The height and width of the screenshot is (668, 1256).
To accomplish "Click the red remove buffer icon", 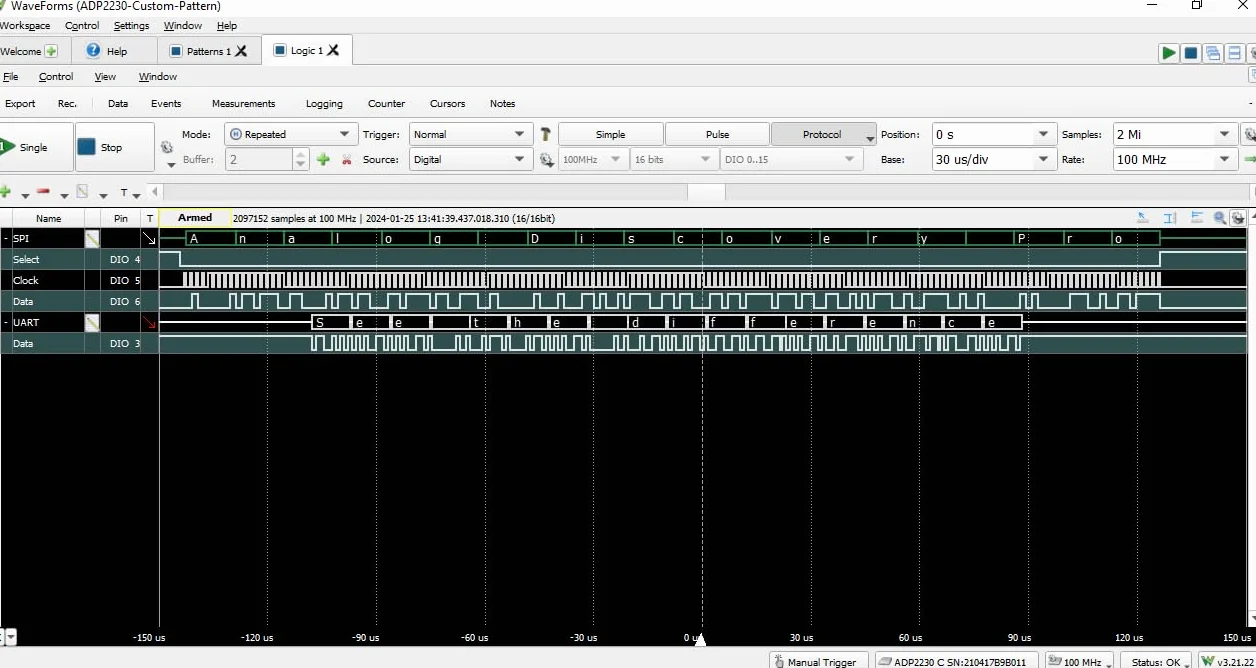I will point(346,159).
